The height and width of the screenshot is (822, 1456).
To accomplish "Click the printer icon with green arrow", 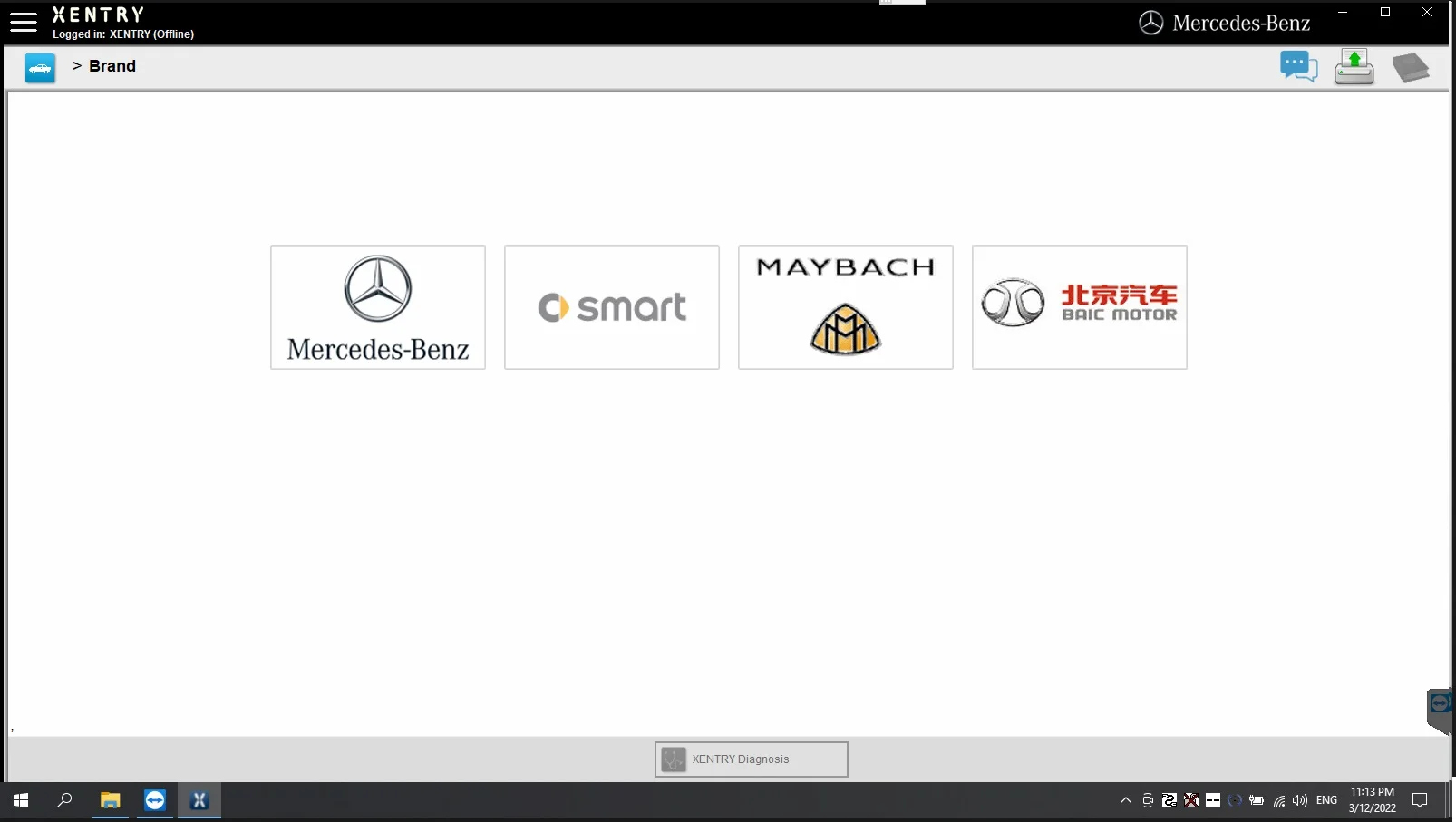I will click(1354, 67).
